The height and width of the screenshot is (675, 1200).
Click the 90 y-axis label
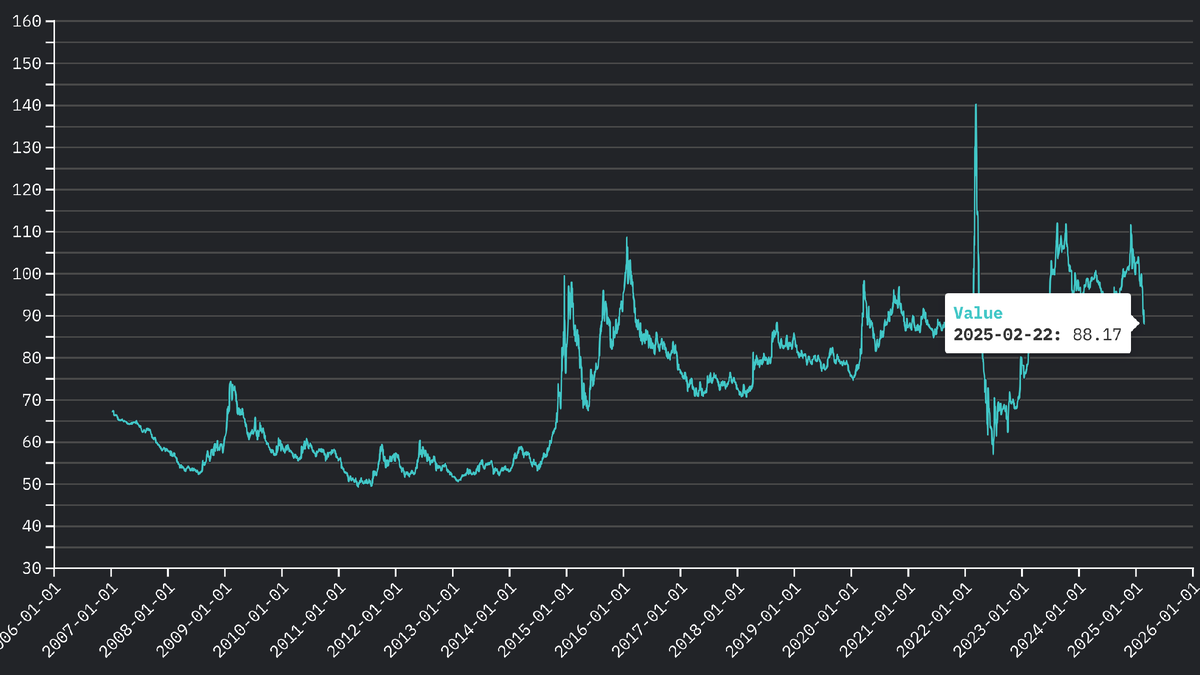click(x=33, y=316)
